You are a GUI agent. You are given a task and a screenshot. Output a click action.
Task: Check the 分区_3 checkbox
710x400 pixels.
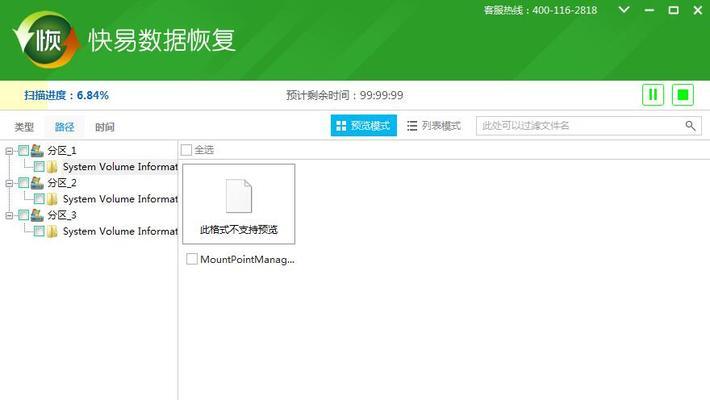pos(23,215)
